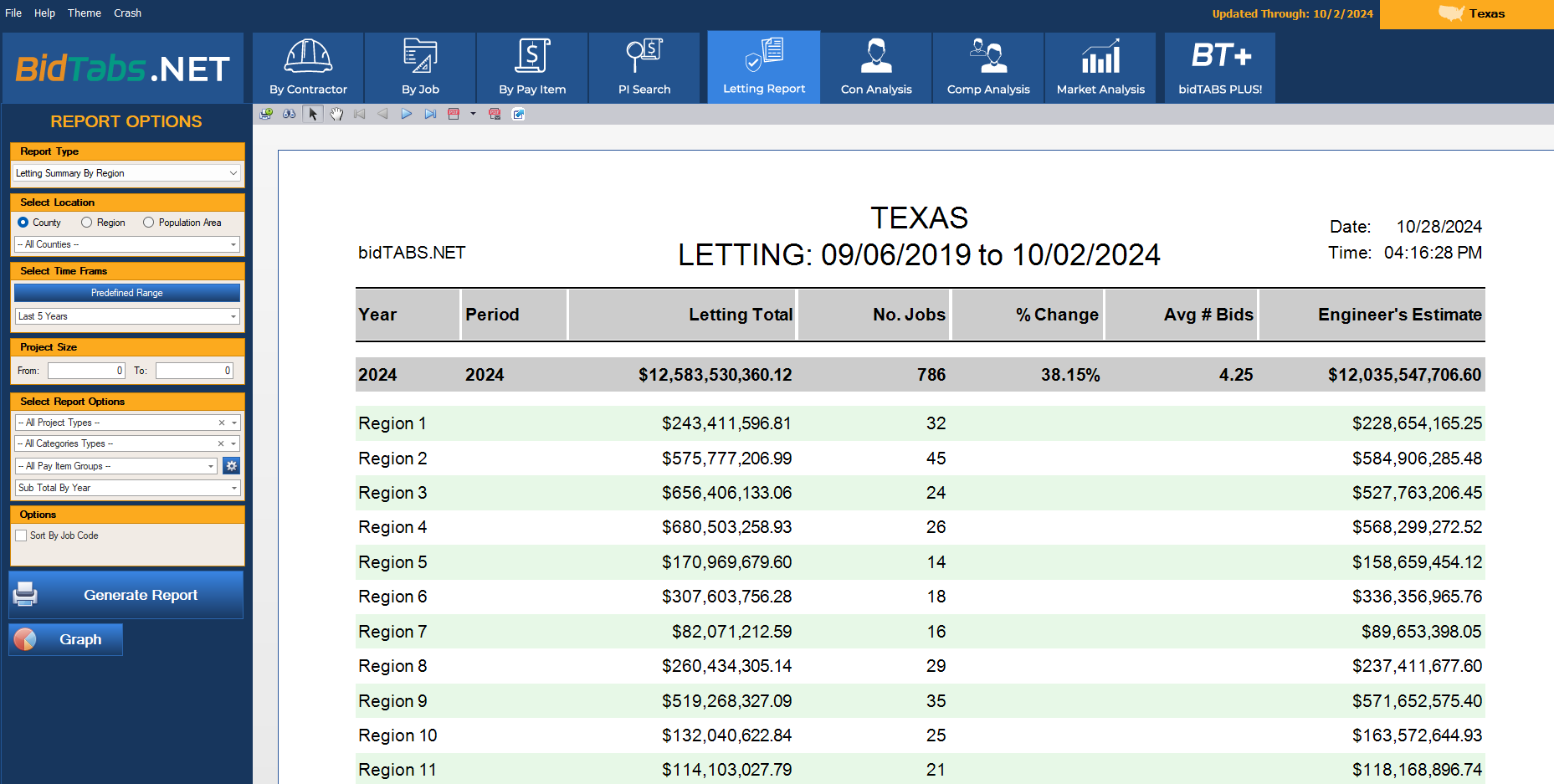Click the email PDF icon
The image size is (1554, 784).
click(x=495, y=114)
